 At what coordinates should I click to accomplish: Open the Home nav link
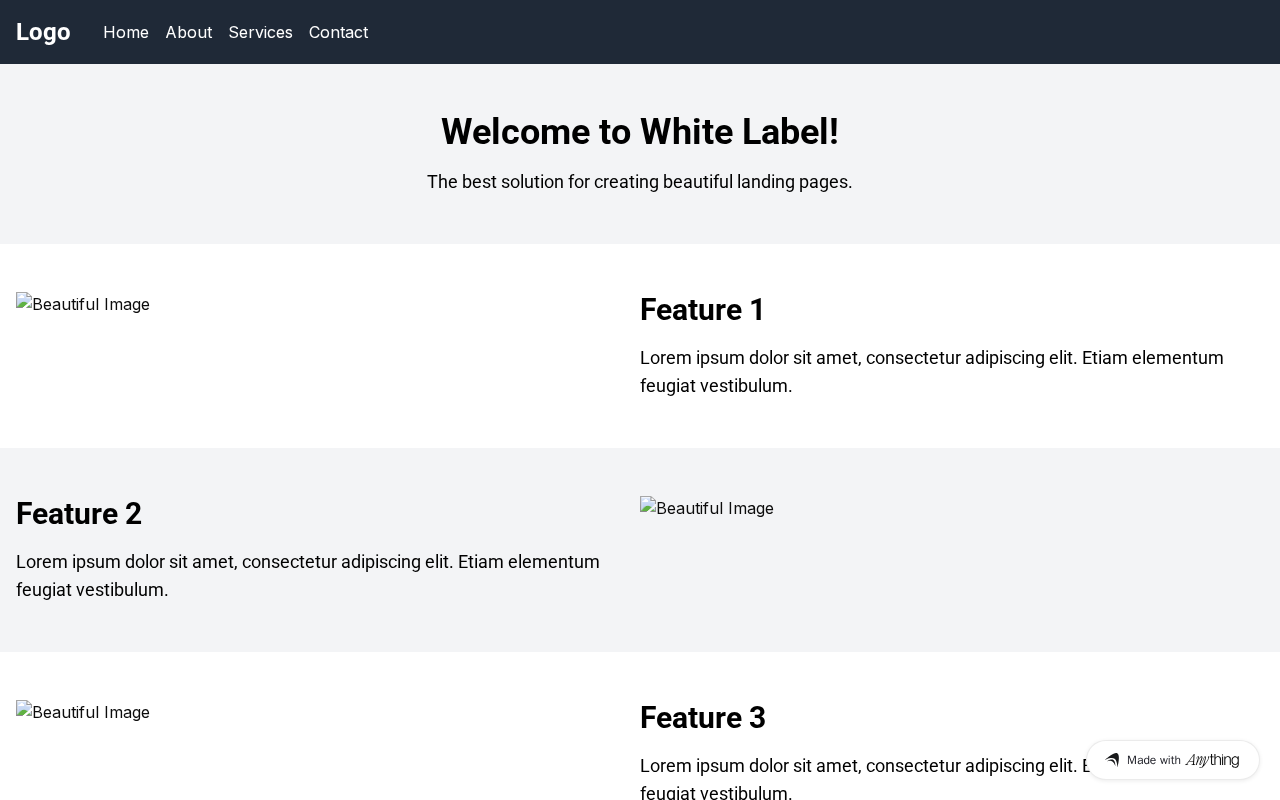click(x=126, y=32)
